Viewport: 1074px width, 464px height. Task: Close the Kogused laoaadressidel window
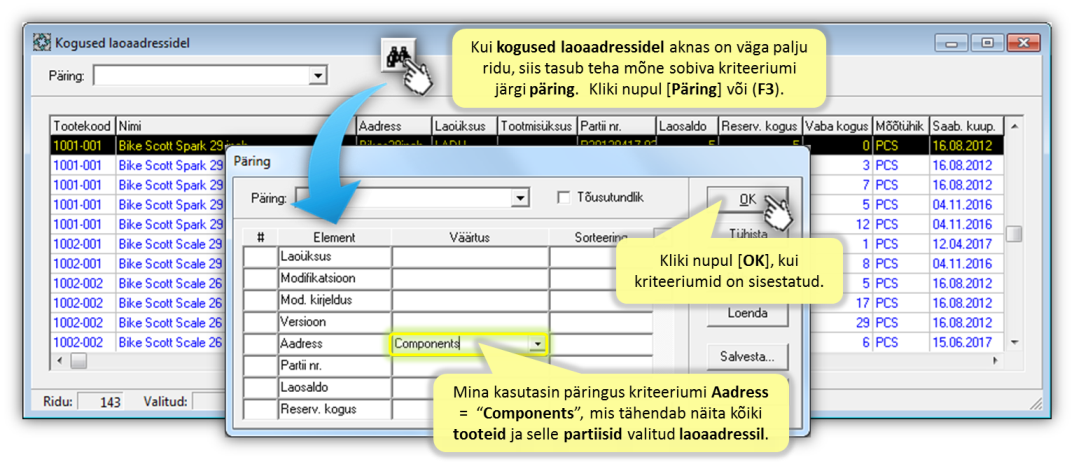[1024, 42]
